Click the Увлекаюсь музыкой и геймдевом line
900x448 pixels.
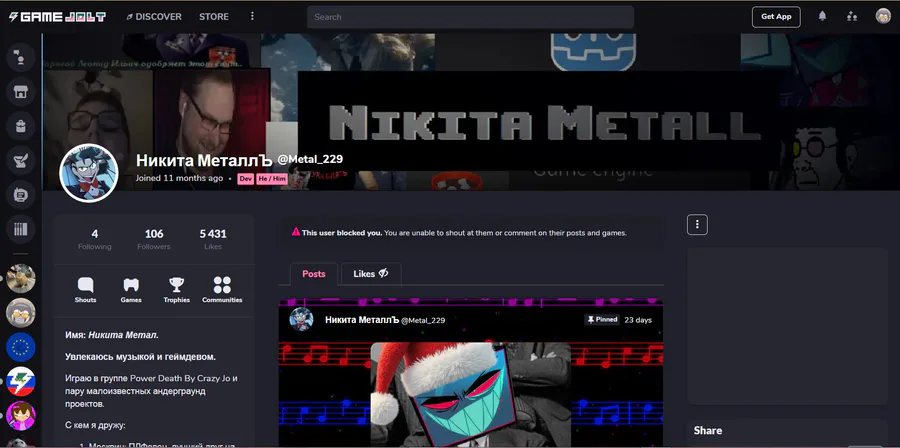pos(141,357)
